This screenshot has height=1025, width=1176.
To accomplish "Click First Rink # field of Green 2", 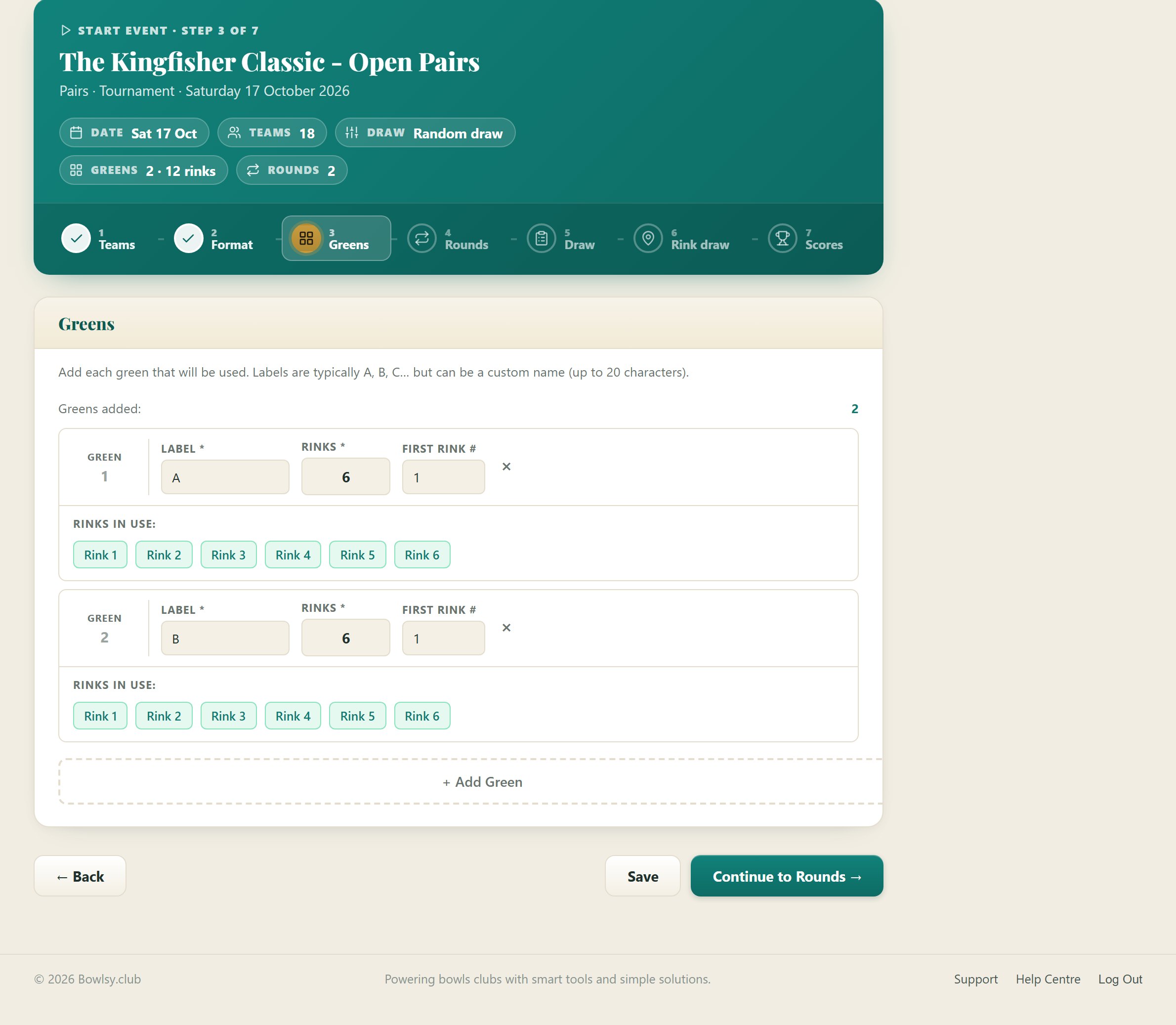I will [x=443, y=639].
